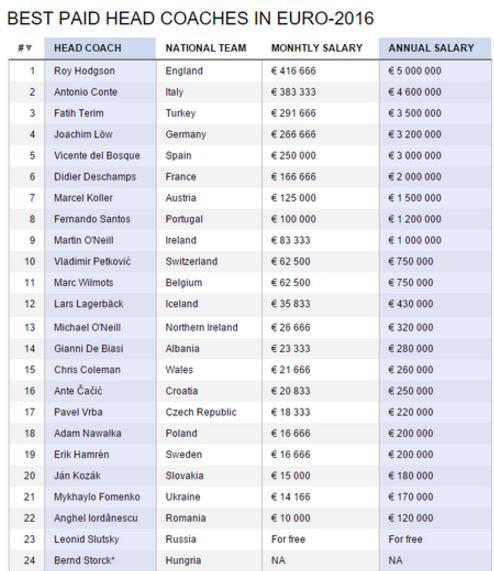Screen dimensions: 494x571
Task: Sort by MONHTLY SALARY column header
Action: coord(317,48)
